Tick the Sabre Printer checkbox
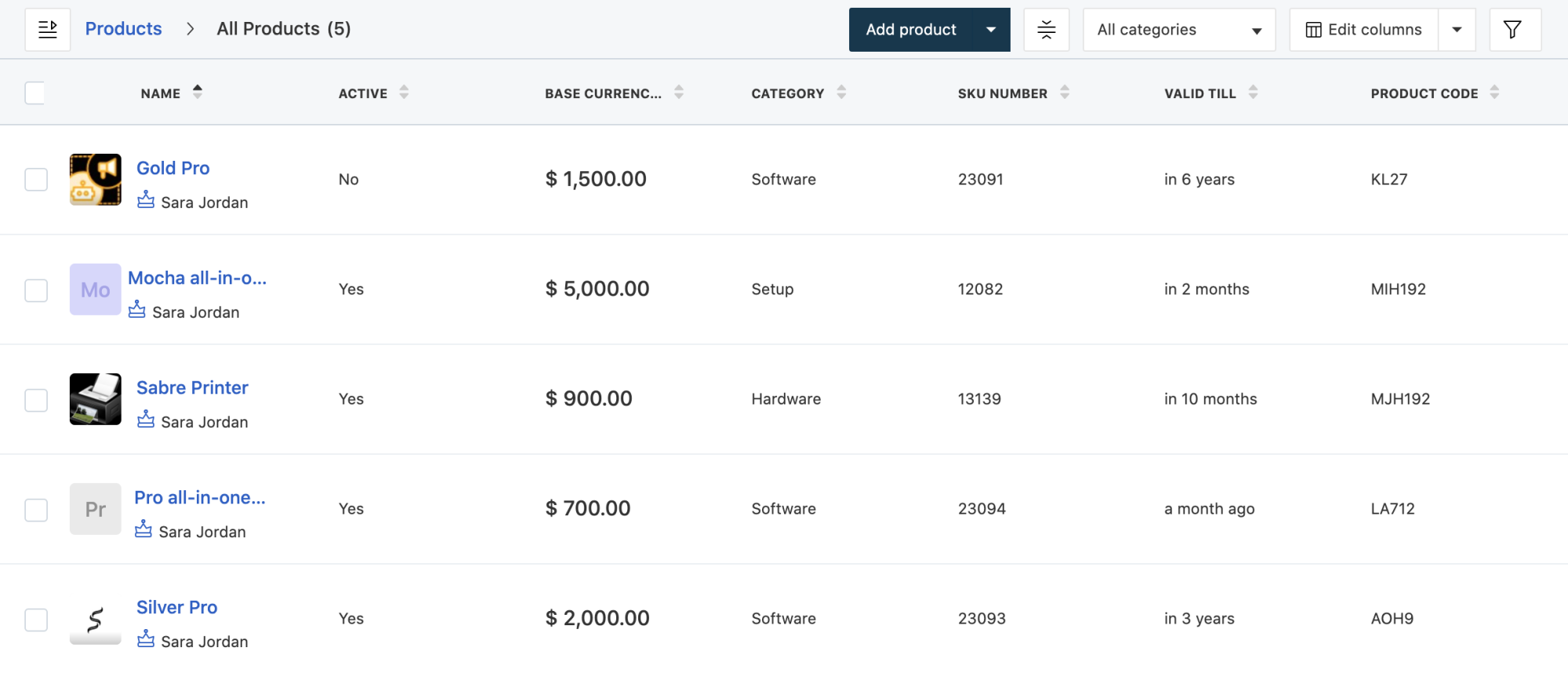 pos(36,400)
